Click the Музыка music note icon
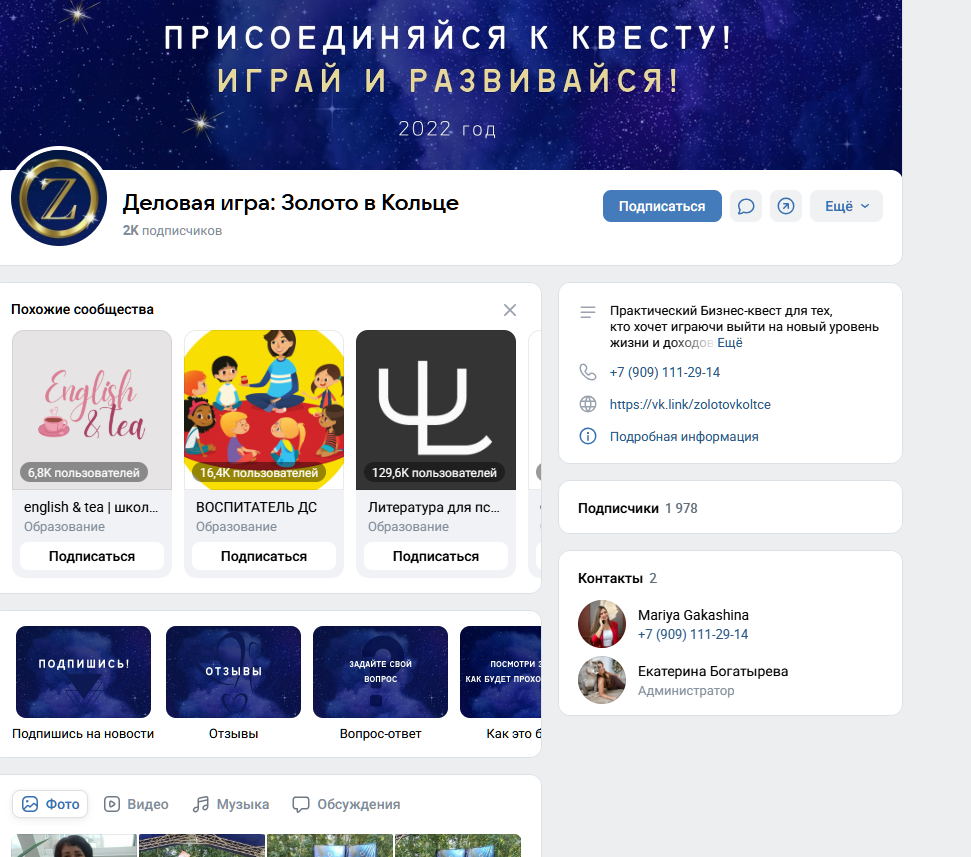The image size is (971, 857). pos(202,803)
